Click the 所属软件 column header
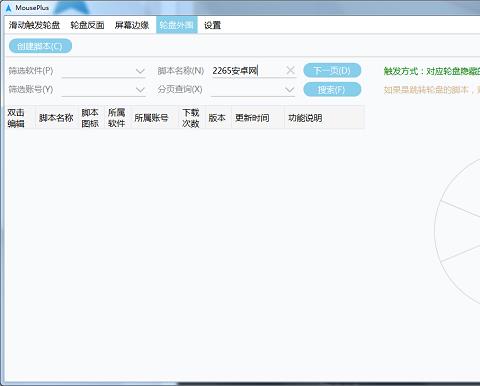 tap(118, 118)
